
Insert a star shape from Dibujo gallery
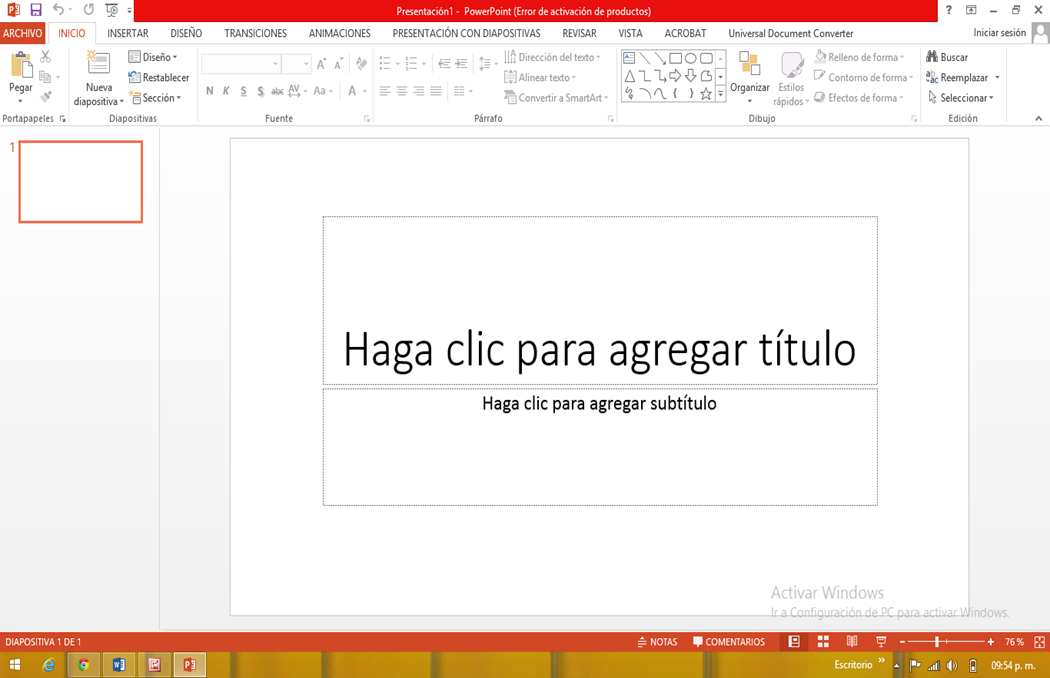[x=706, y=93]
